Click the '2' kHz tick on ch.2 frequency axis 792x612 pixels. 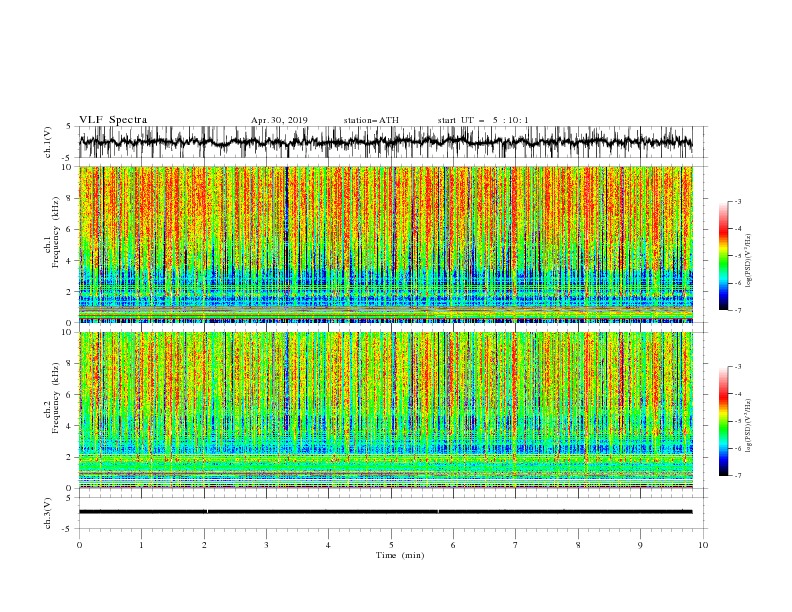pos(69,457)
